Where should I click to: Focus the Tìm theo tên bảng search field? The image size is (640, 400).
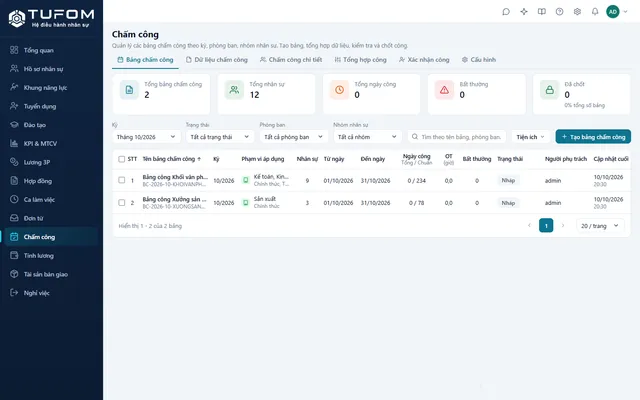click(x=457, y=137)
